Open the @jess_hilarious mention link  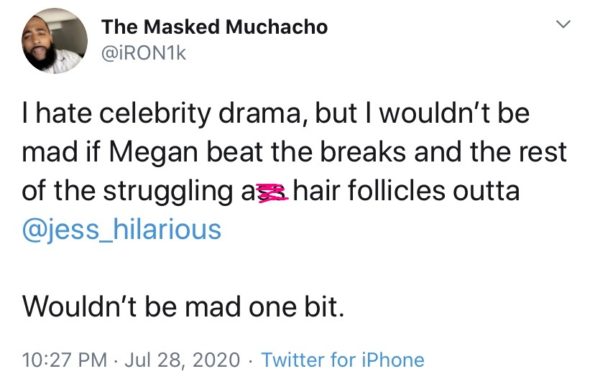click(121, 230)
